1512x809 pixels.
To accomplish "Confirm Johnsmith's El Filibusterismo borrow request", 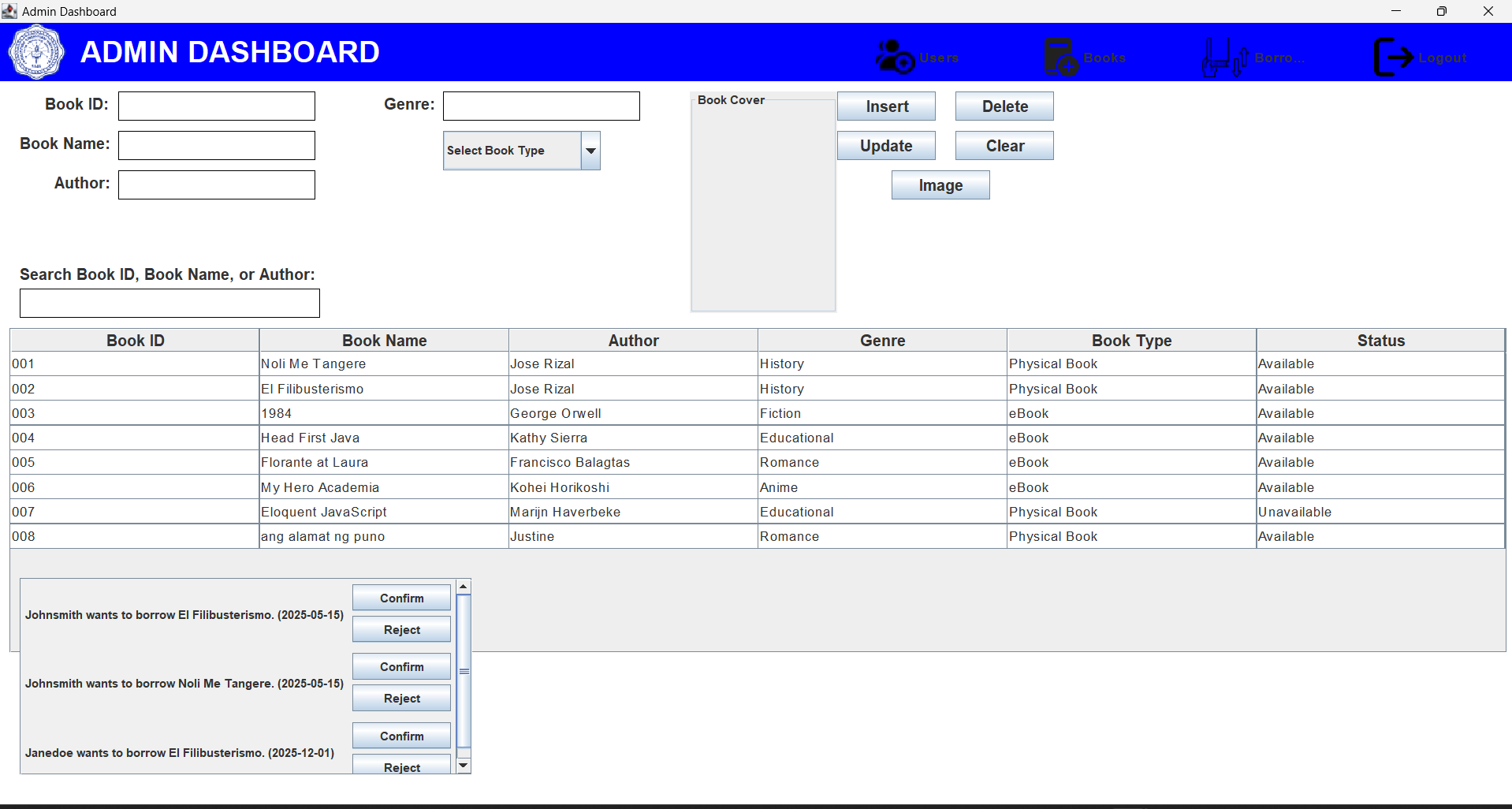I will click(401, 598).
